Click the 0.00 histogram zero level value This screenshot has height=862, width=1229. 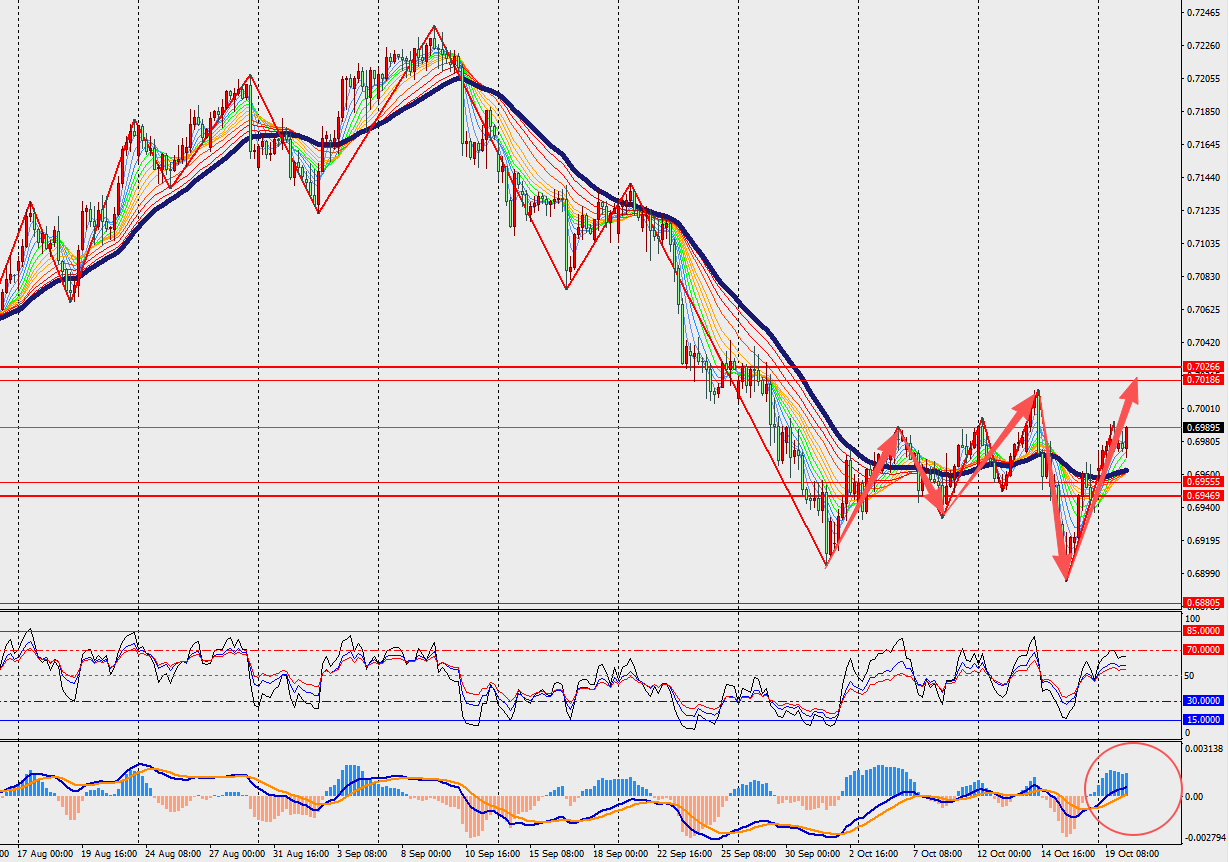coord(1195,797)
